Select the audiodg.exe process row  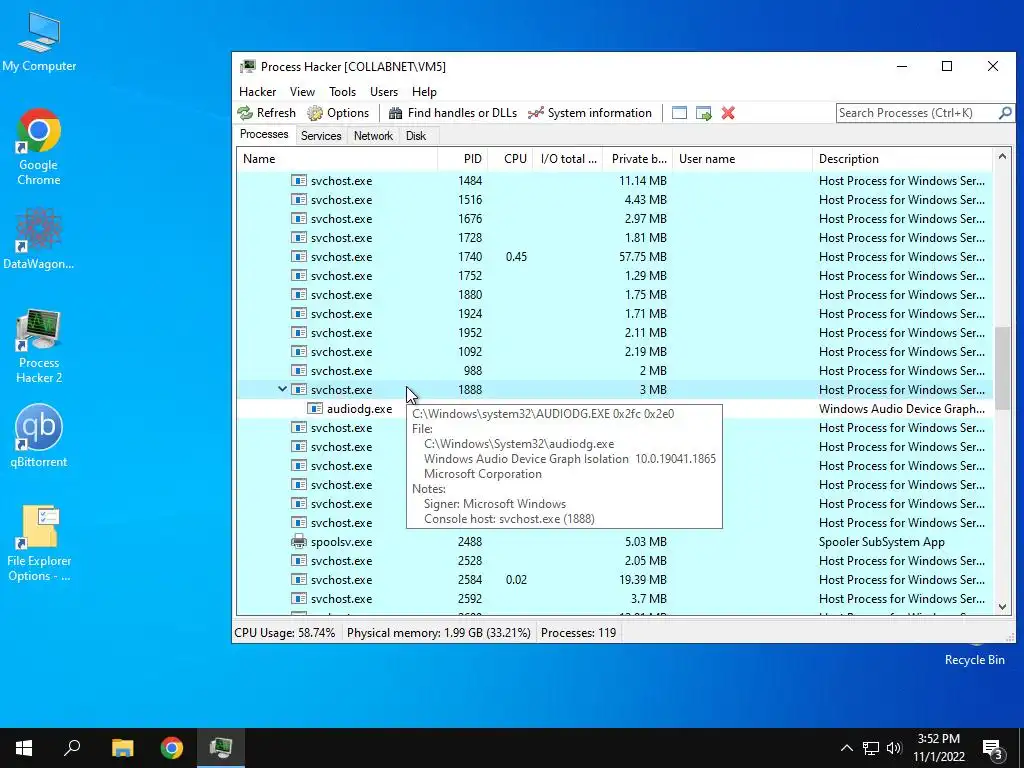click(x=615, y=409)
